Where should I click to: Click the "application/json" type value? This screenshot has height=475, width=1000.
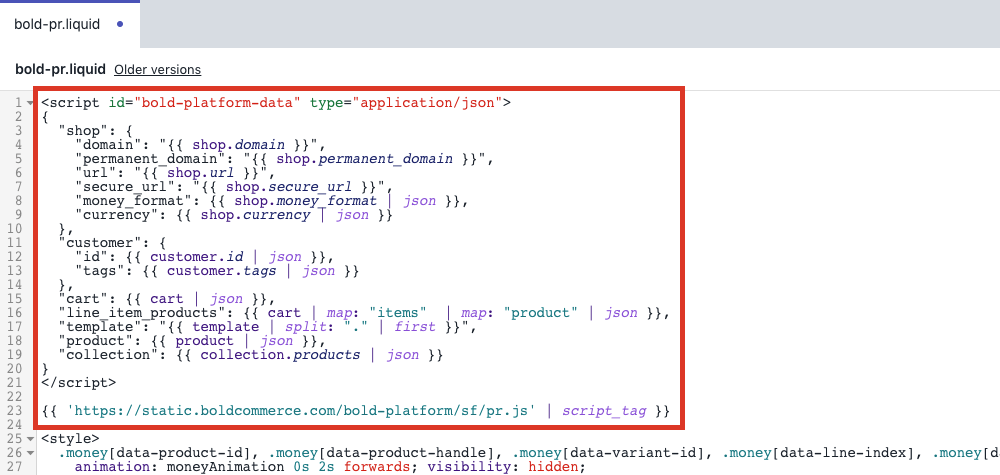[x=428, y=103]
